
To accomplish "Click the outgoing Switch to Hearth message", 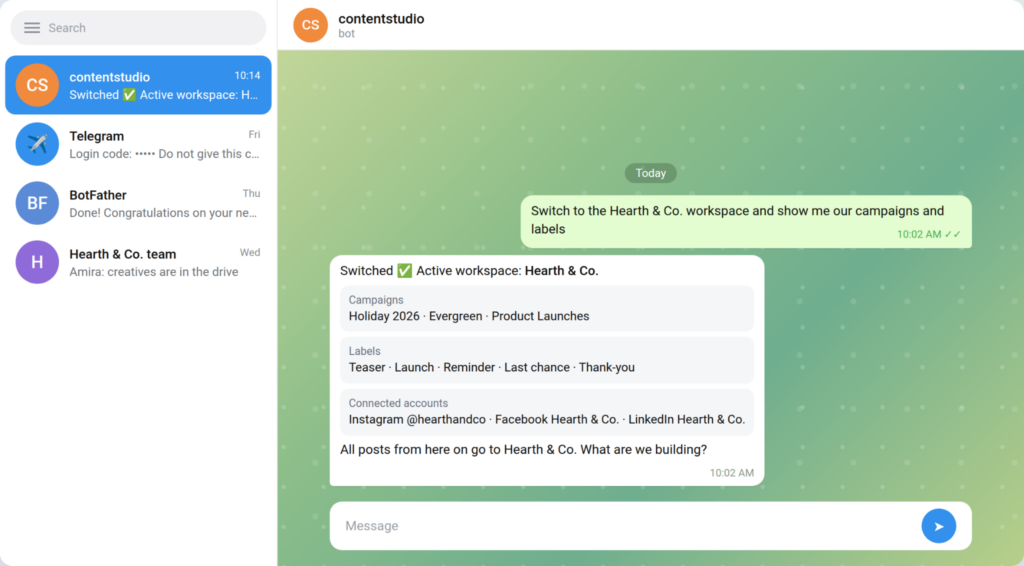I will pos(746,221).
